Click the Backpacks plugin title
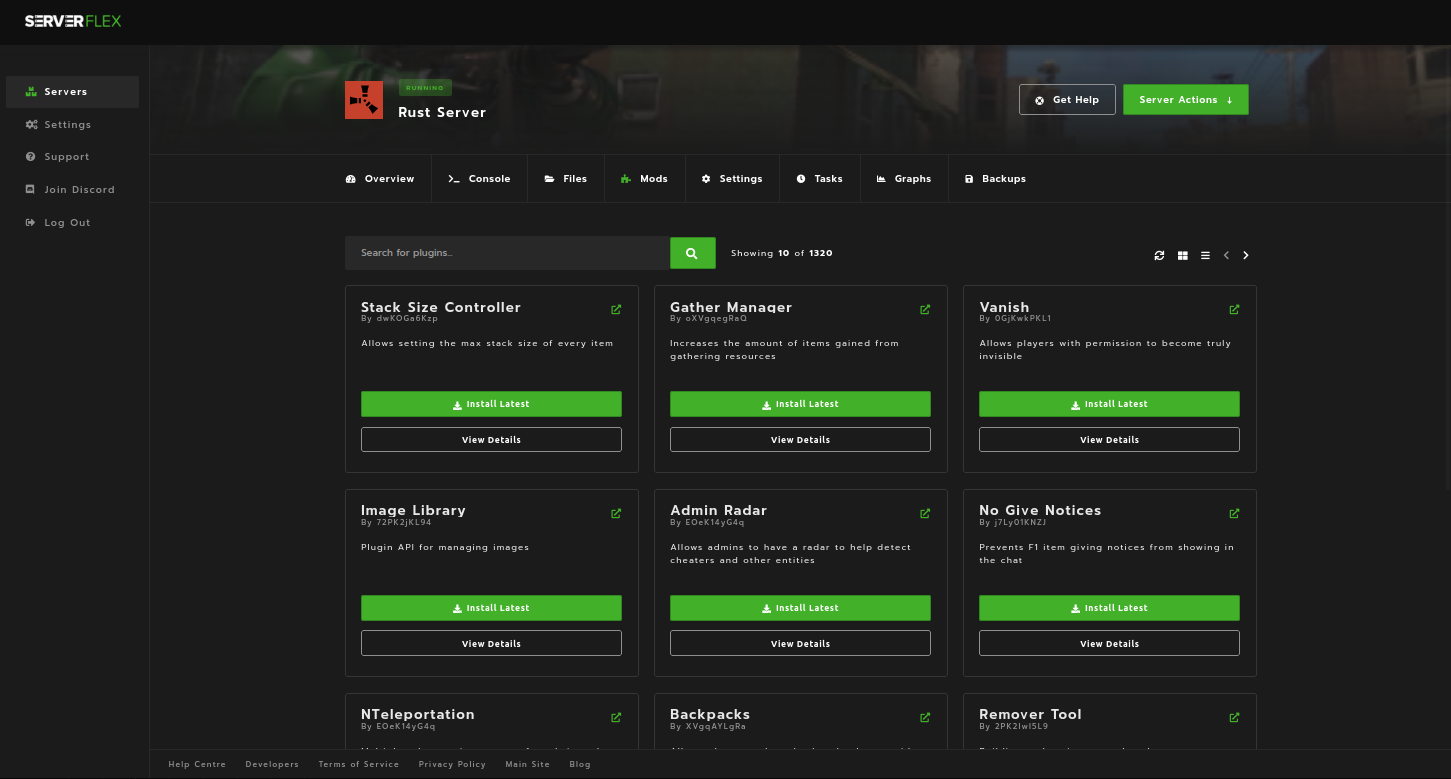1451x779 pixels. 710,715
